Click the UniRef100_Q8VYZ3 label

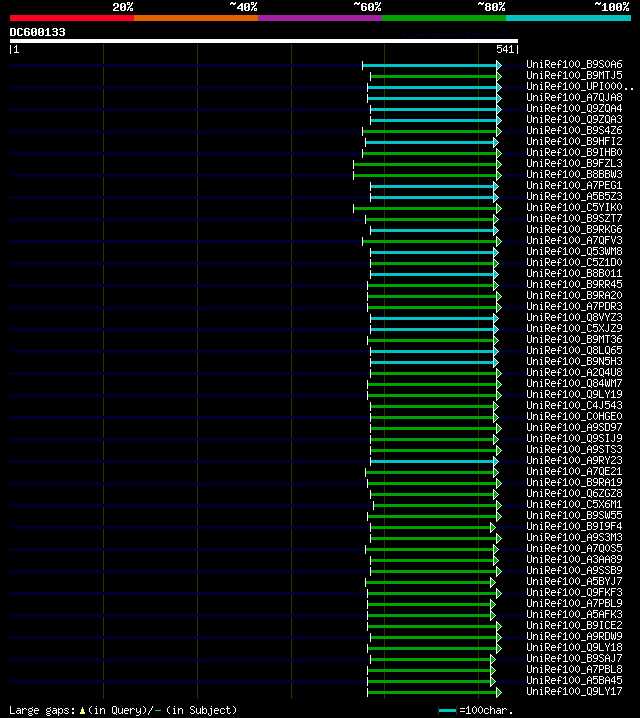pyautogui.click(x=574, y=317)
